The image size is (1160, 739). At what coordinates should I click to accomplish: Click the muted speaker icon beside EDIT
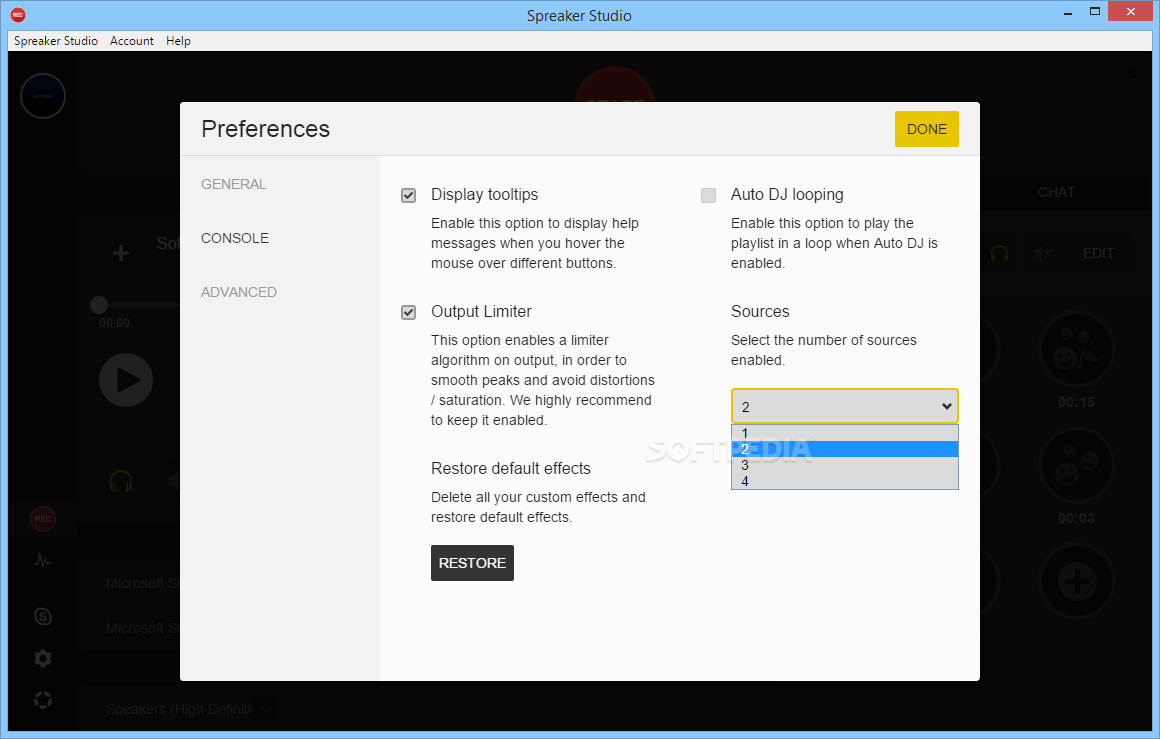[x=1042, y=254]
